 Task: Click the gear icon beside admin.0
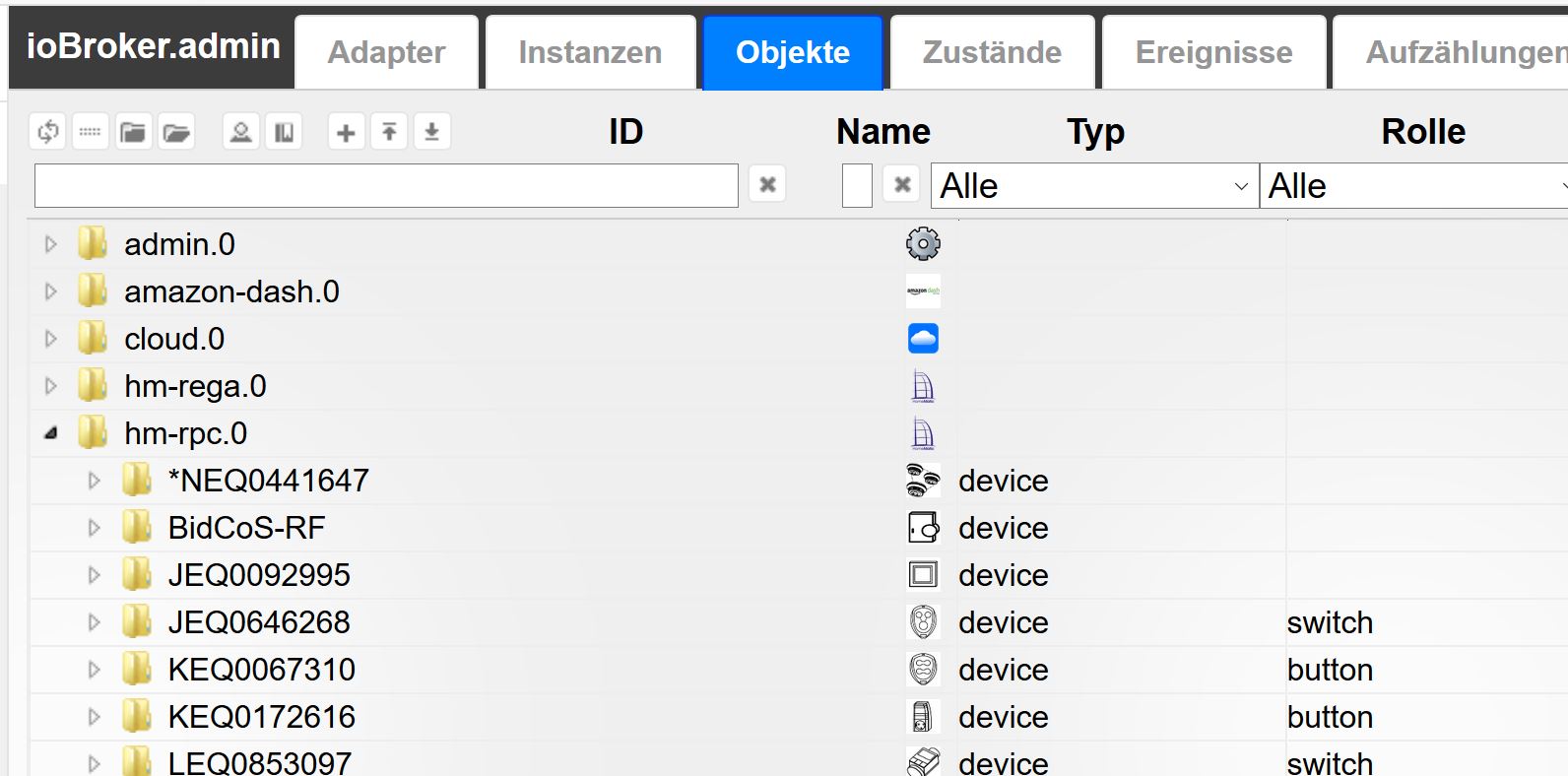(923, 244)
